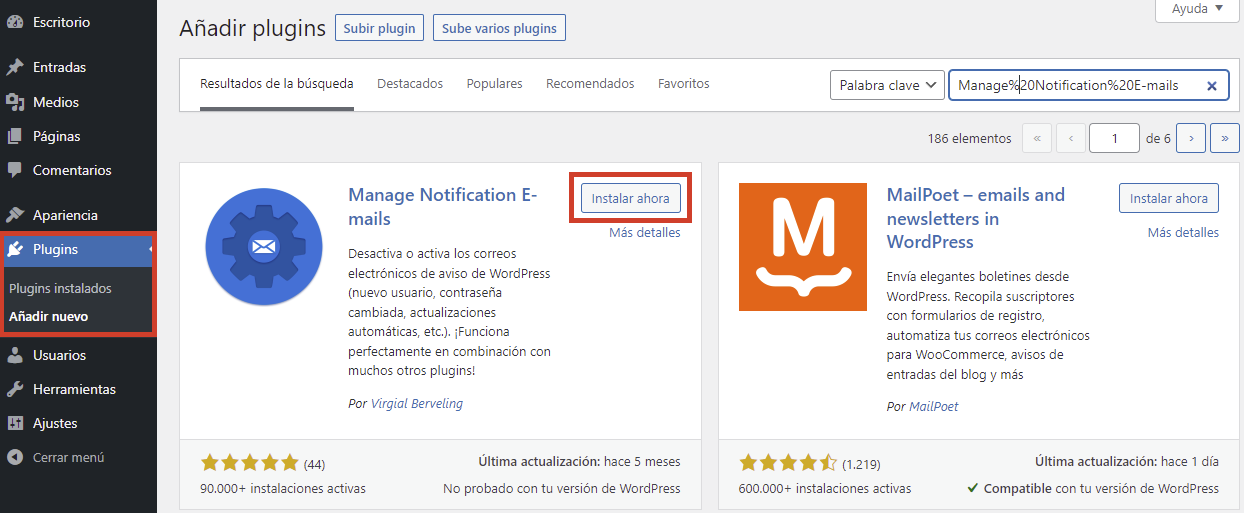This screenshot has height=513, width=1244.
Task: Open the Herramientas menu item
Action: [78, 389]
